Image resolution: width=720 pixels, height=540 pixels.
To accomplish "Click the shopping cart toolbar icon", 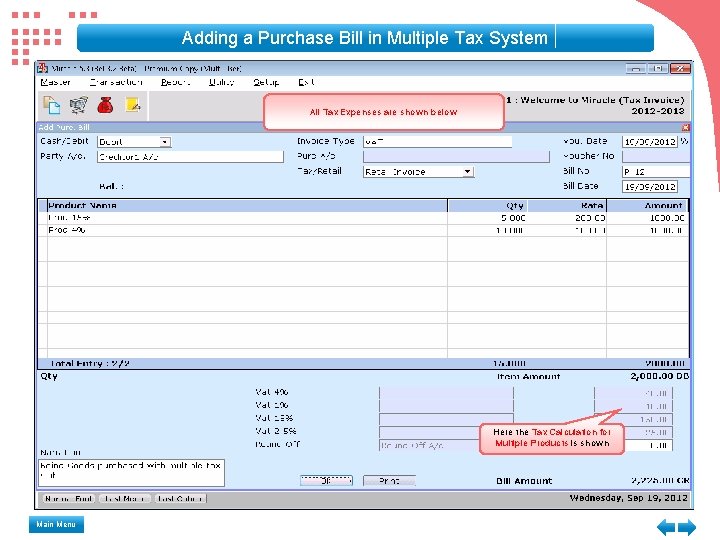I will coord(79,105).
